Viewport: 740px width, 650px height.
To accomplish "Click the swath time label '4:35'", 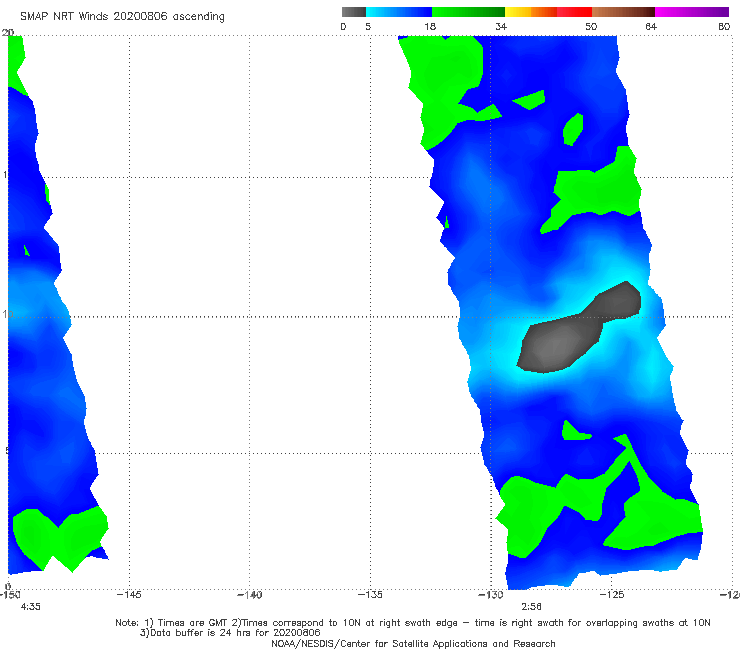I will [x=31, y=607].
